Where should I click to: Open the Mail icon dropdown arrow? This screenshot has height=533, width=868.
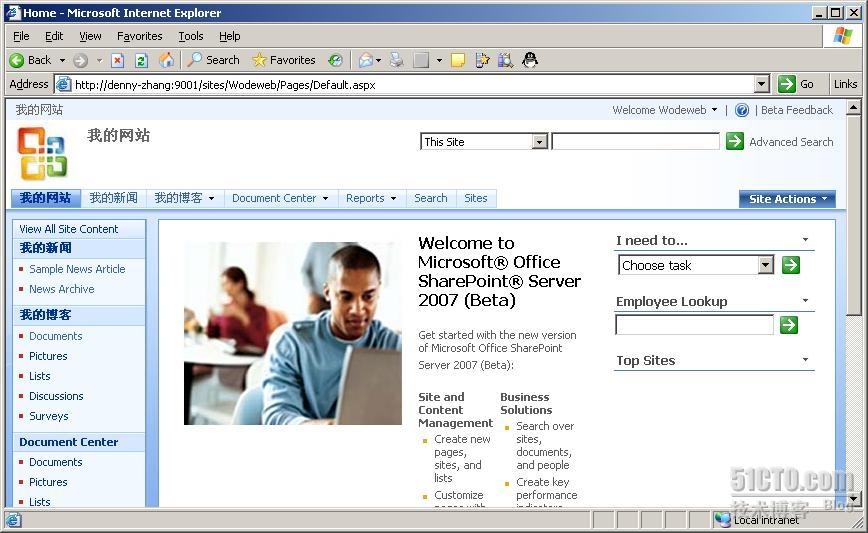coord(379,60)
